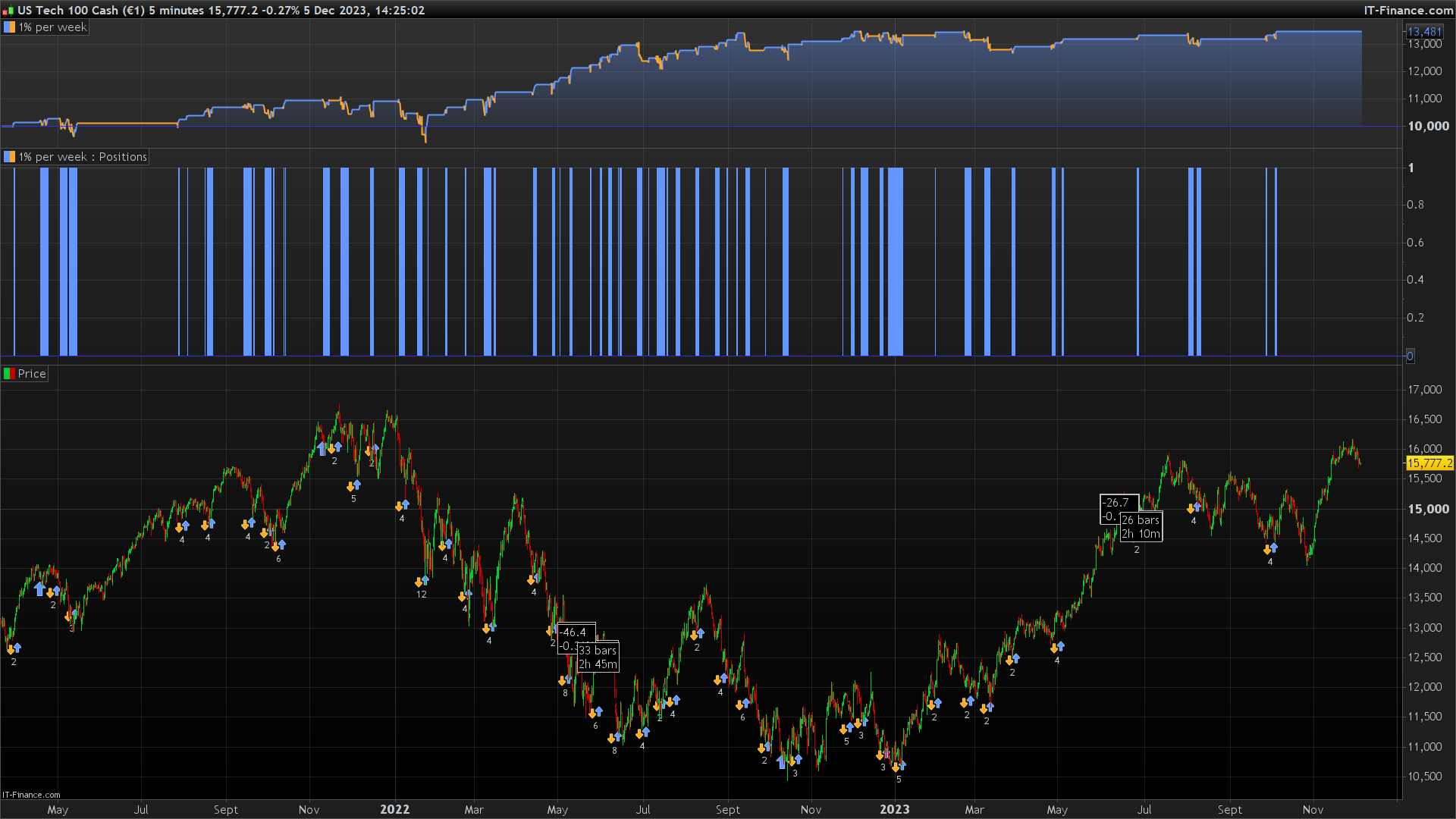Click the blue-orange swatch beside '1% per week'
Image resolution: width=1456 pixels, height=819 pixels.
(9, 27)
